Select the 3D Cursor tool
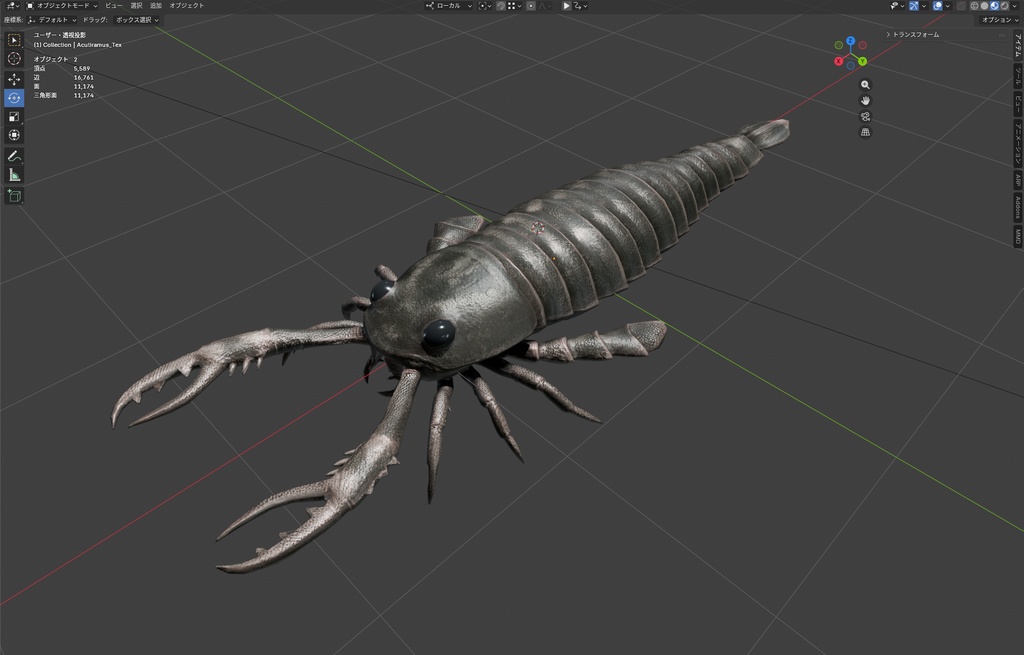 click(14, 59)
